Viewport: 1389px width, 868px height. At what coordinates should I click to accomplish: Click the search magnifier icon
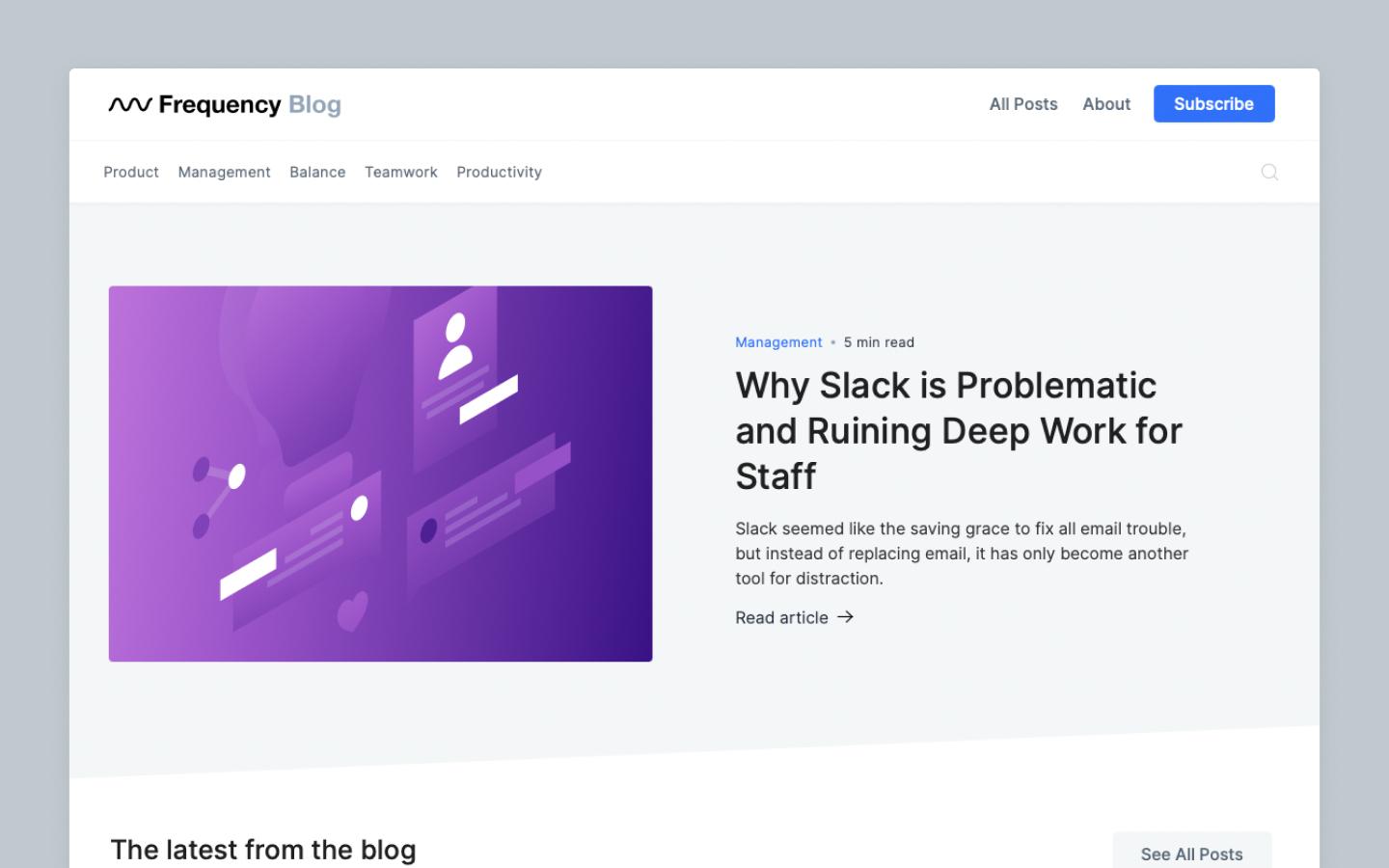coord(1269,172)
